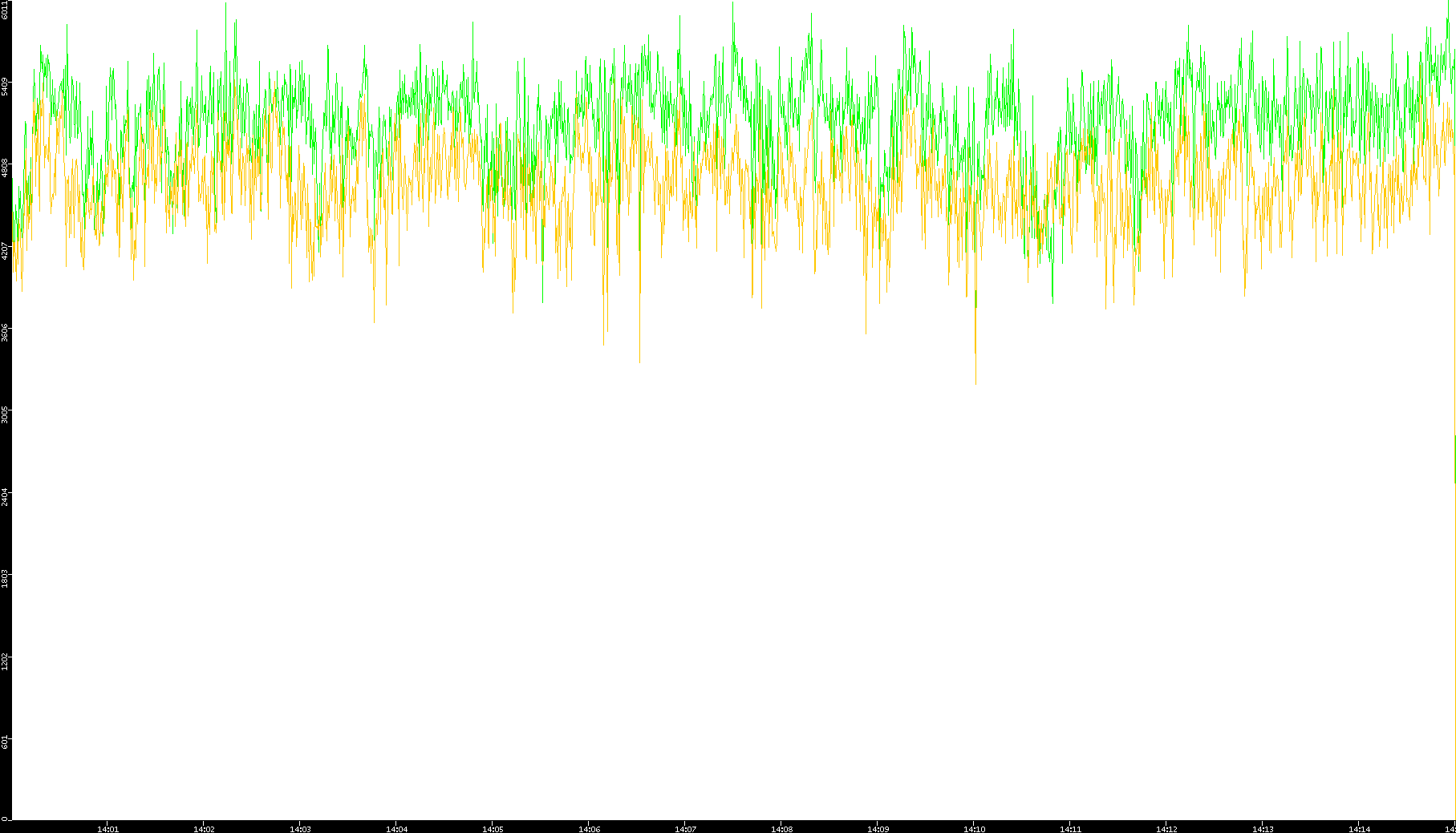The image size is (1456, 833).
Task: Select the 14:02 tick on the time axis
Action: click(204, 829)
